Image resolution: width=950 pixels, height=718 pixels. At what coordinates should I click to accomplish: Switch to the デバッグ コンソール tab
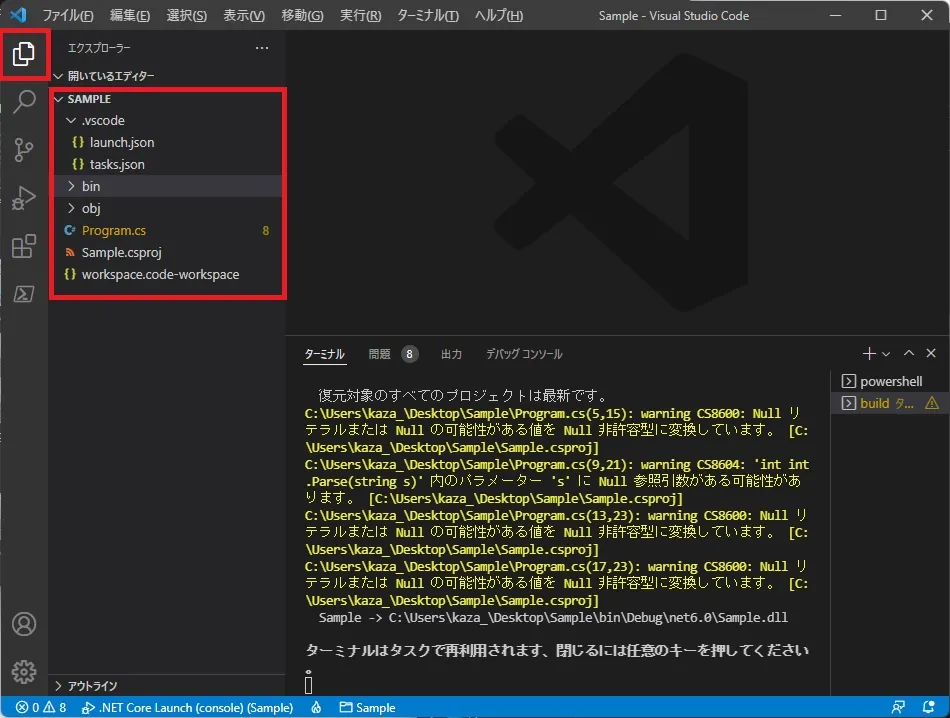click(524, 354)
